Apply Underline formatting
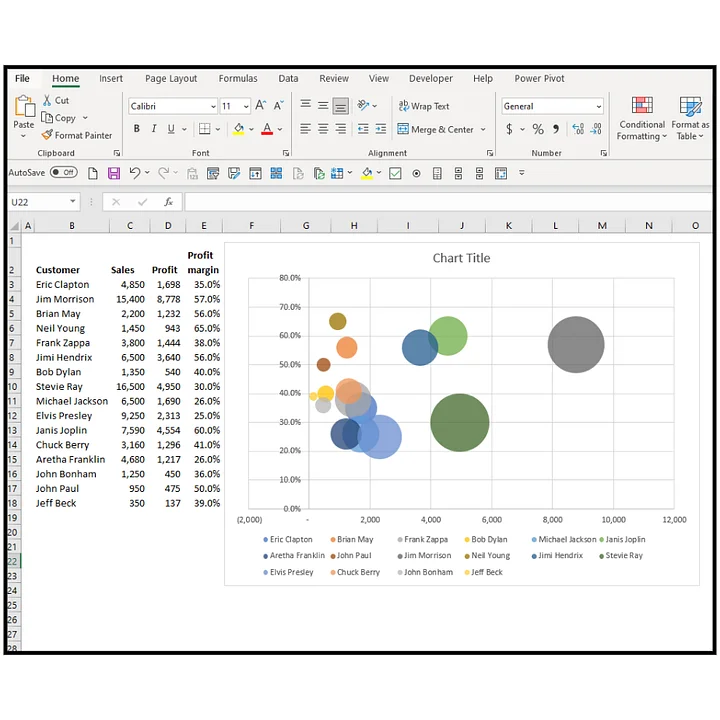This screenshot has height=720, width=720. click(x=171, y=129)
